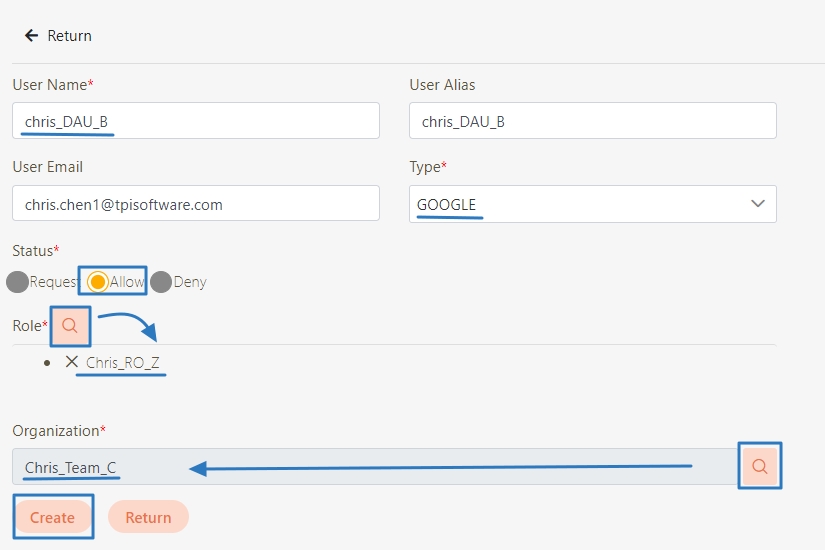Focus the User Name input field

(x=196, y=121)
